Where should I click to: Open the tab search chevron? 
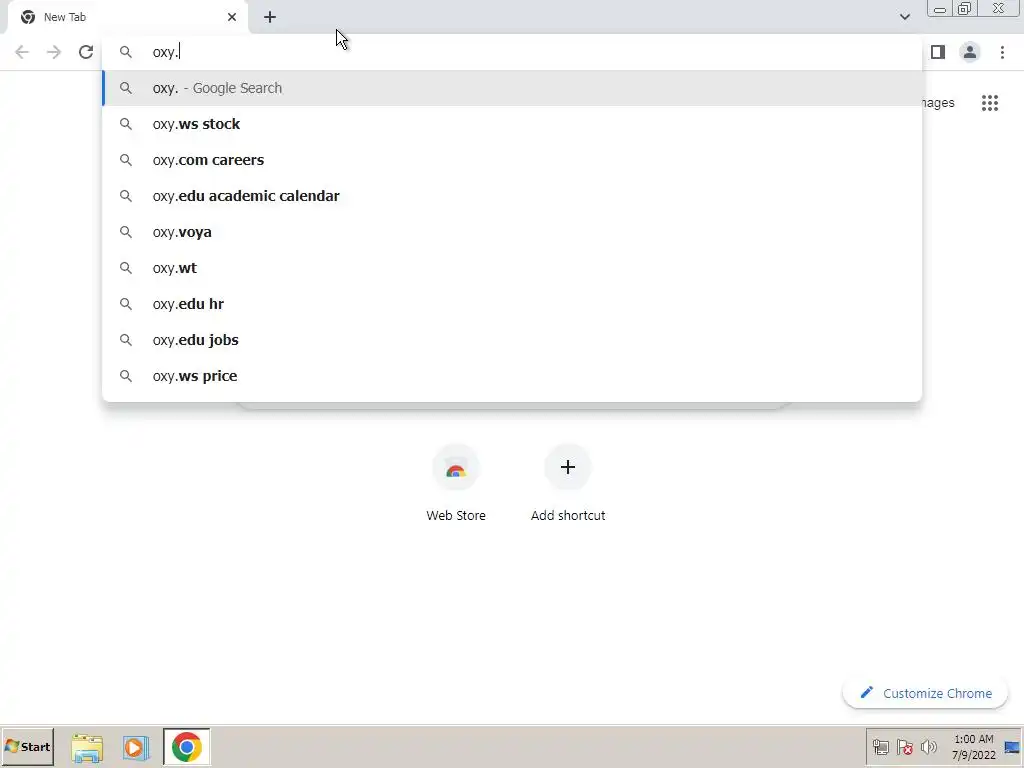click(x=904, y=17)
